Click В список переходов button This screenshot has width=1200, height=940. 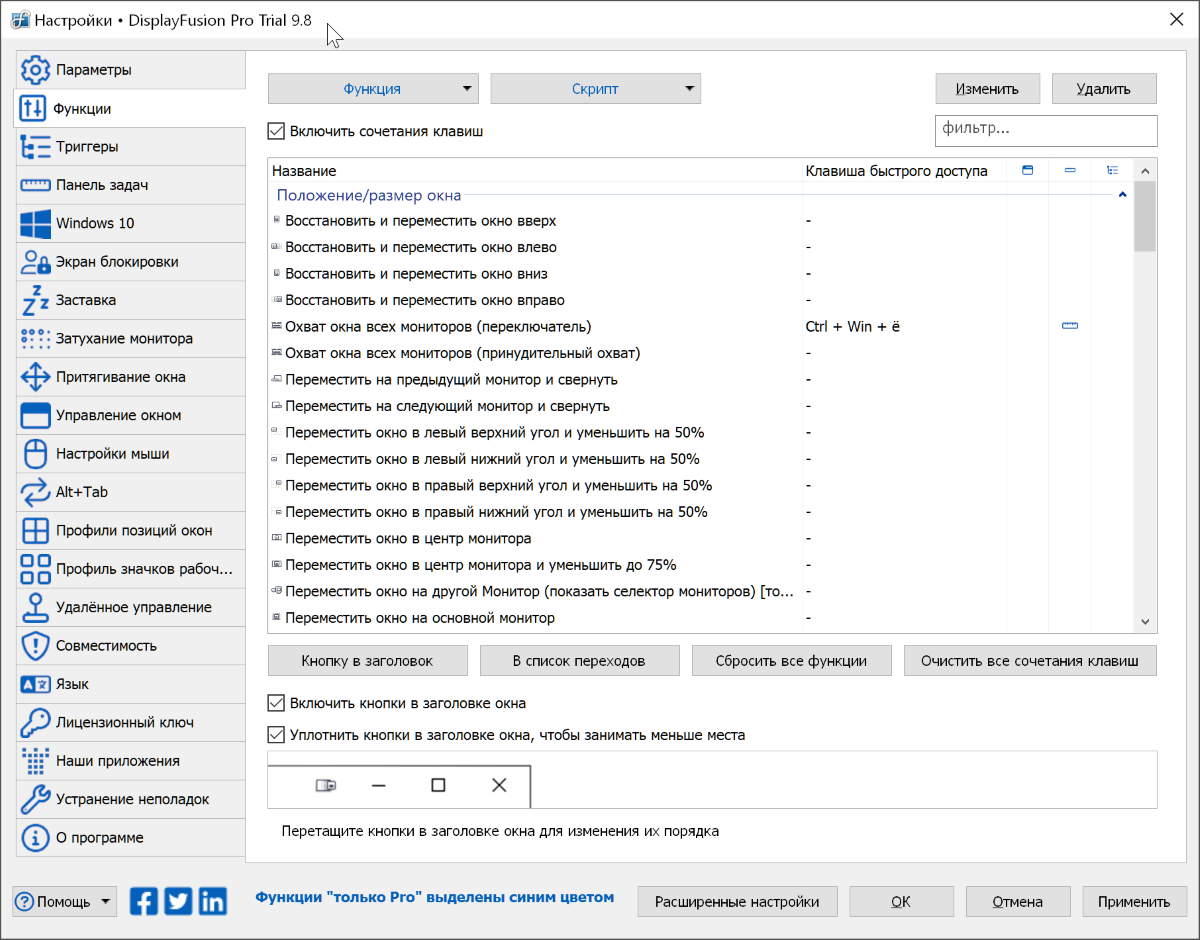[x=579, y=661]
